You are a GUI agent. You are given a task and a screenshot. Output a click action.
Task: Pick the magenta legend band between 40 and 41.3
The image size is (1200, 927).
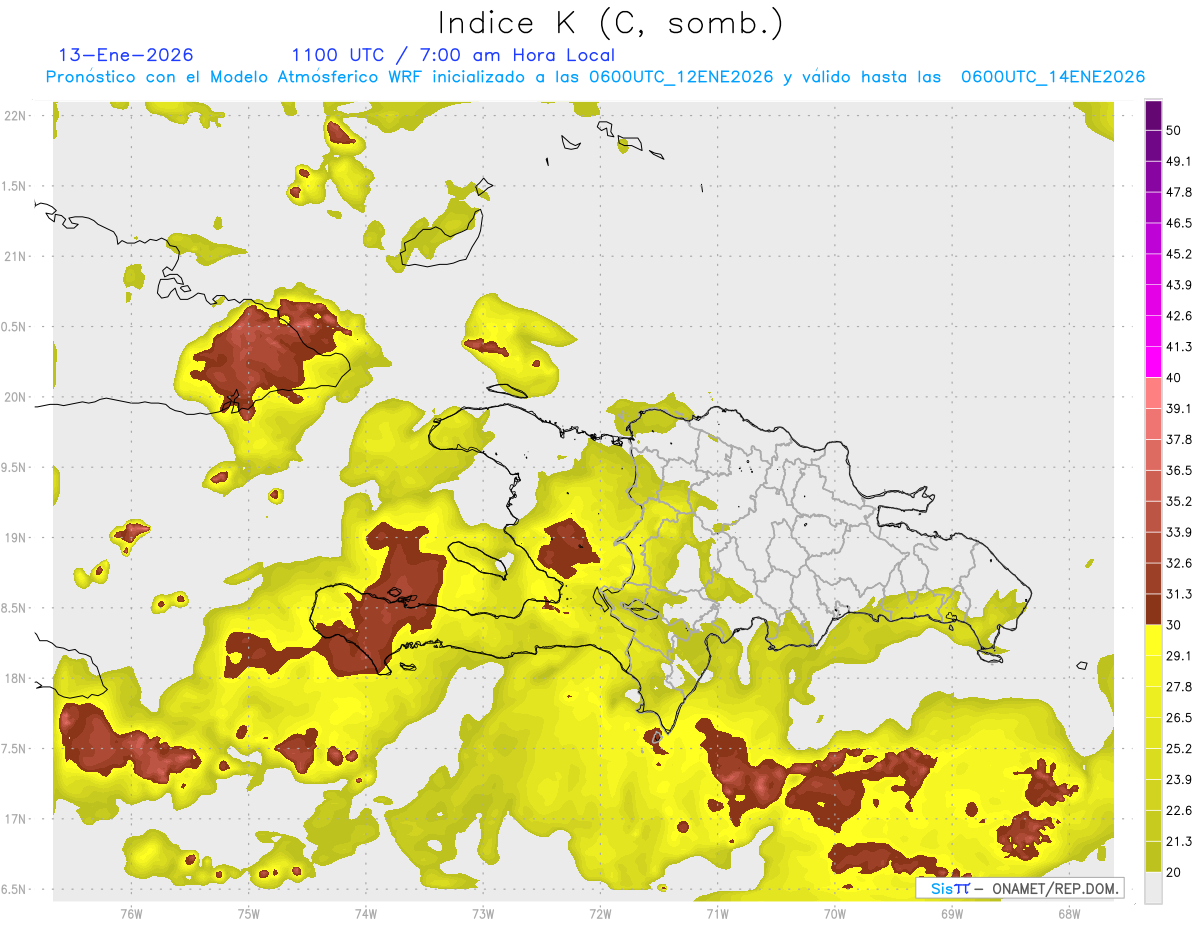pyautogui.click(x=1154, y=362)
